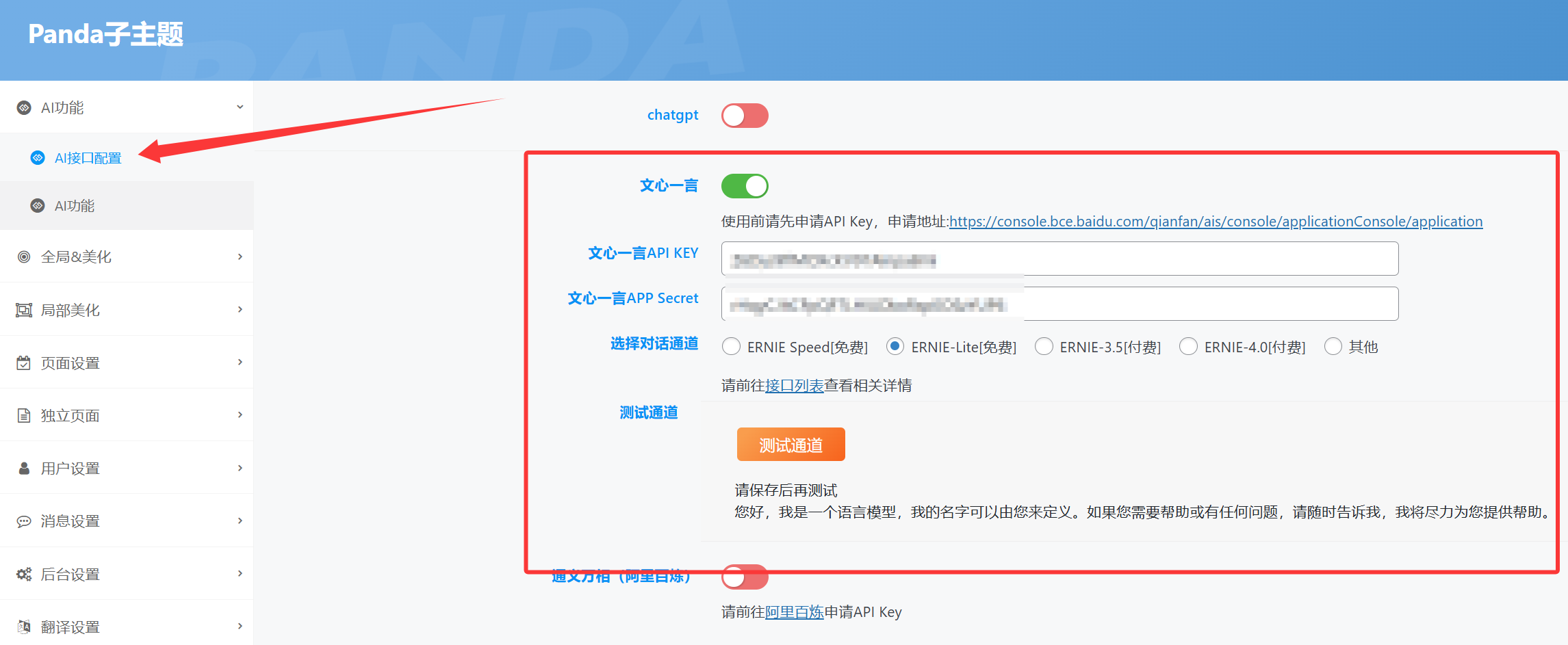This screenshot has height=645, width=1568.
Task: Open the 页面设置 menu section
Action: (127, 363)
